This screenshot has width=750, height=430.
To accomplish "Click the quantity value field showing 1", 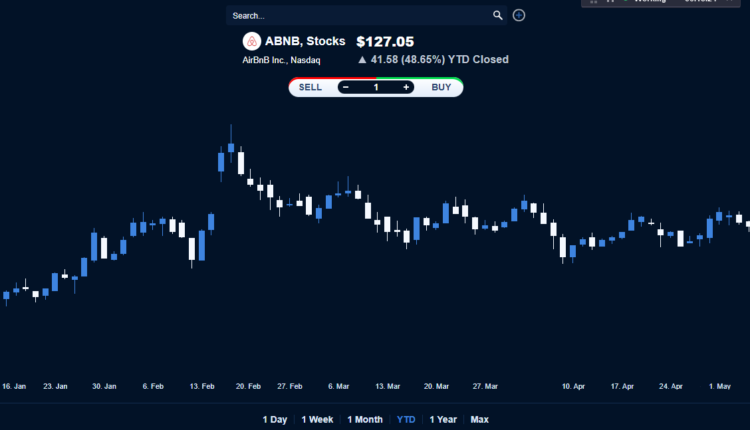I will 376,87.
